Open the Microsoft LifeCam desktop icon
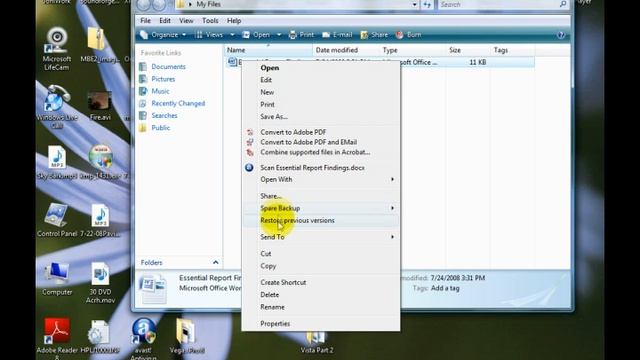Viewport: 640px width, 360px height. (x=56, y=48)
